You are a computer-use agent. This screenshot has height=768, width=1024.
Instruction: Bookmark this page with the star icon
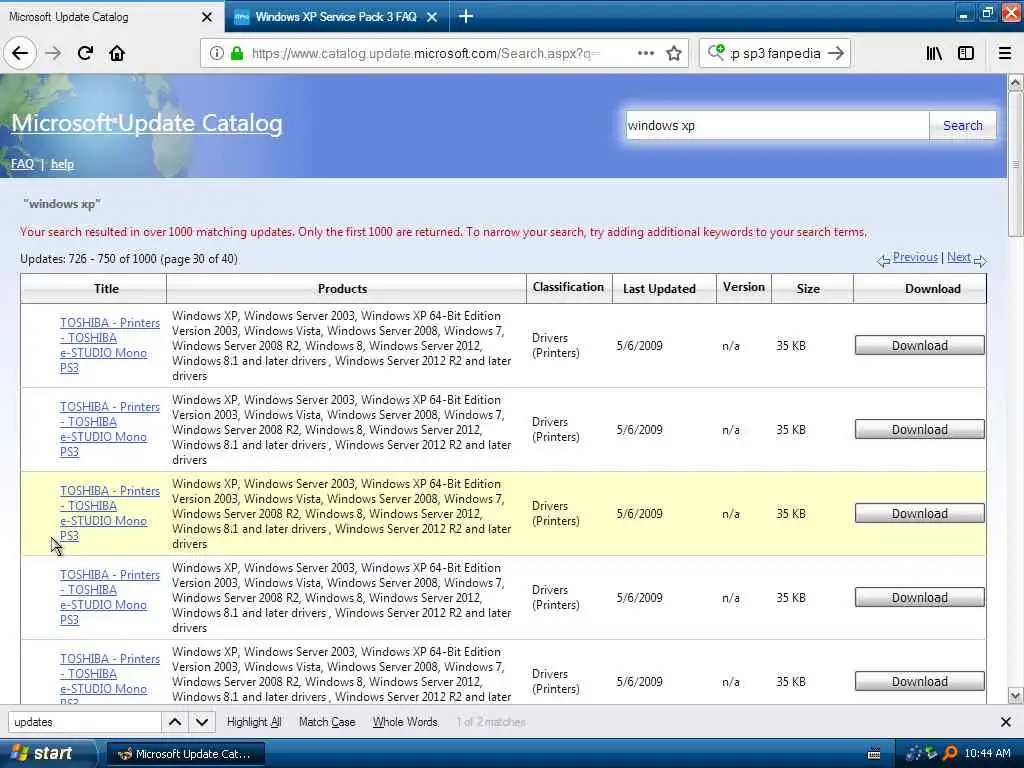(674, 53)
